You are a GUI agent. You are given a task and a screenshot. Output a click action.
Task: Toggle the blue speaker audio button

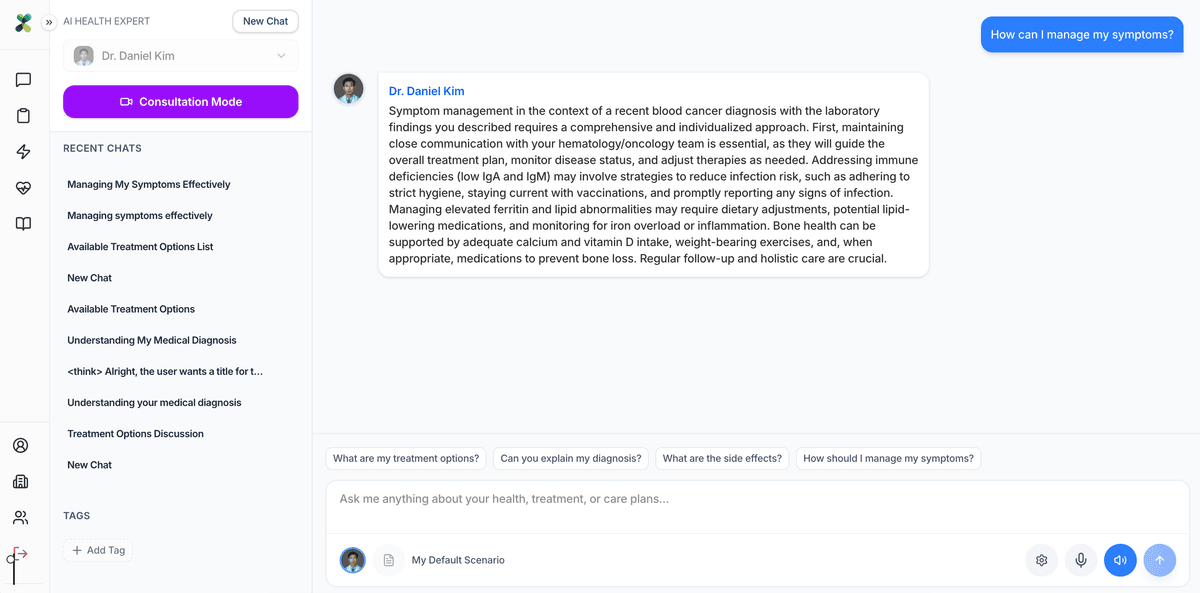coord(1120,560)
